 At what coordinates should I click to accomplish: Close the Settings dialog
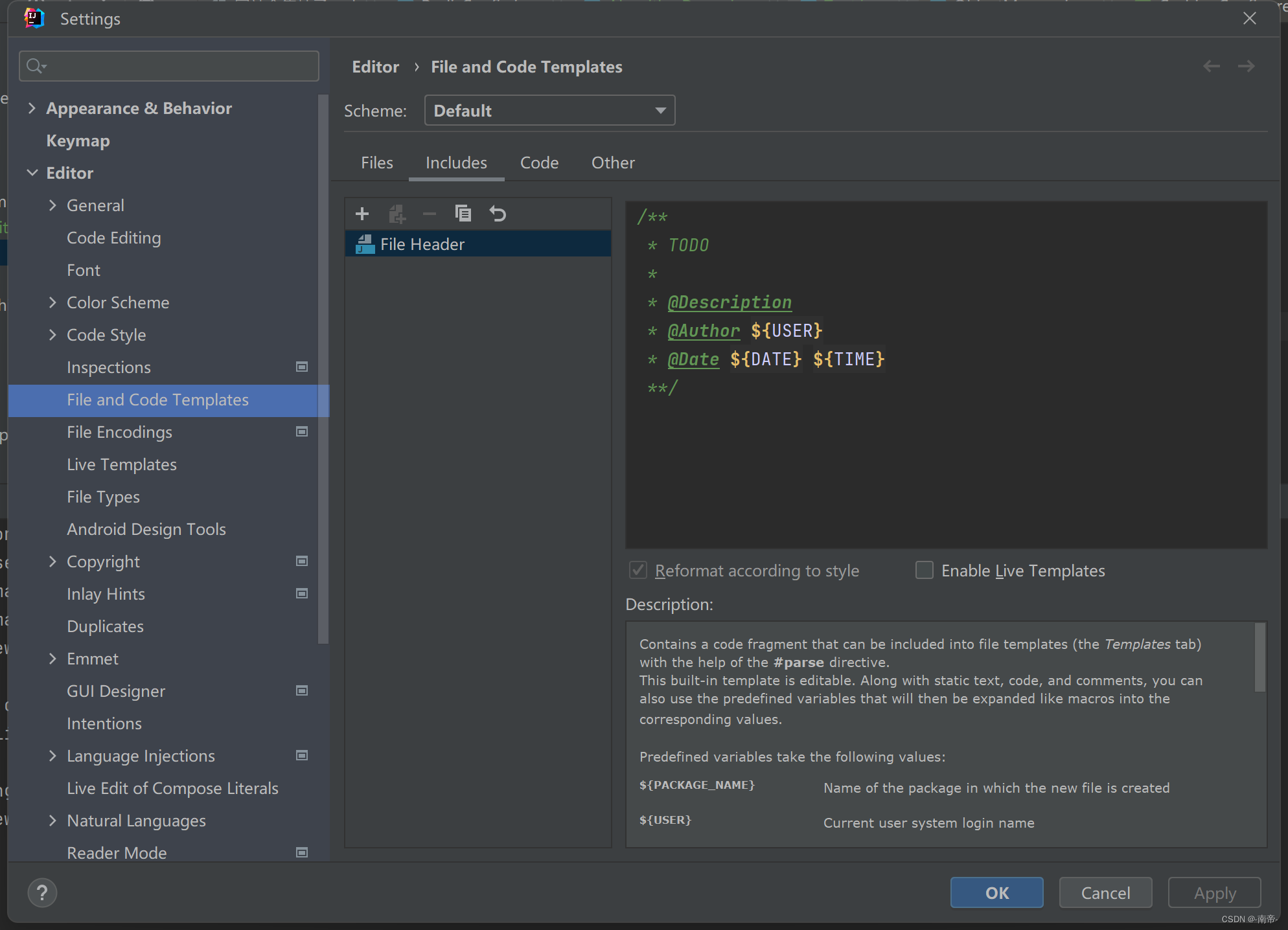click(1250, 18)
